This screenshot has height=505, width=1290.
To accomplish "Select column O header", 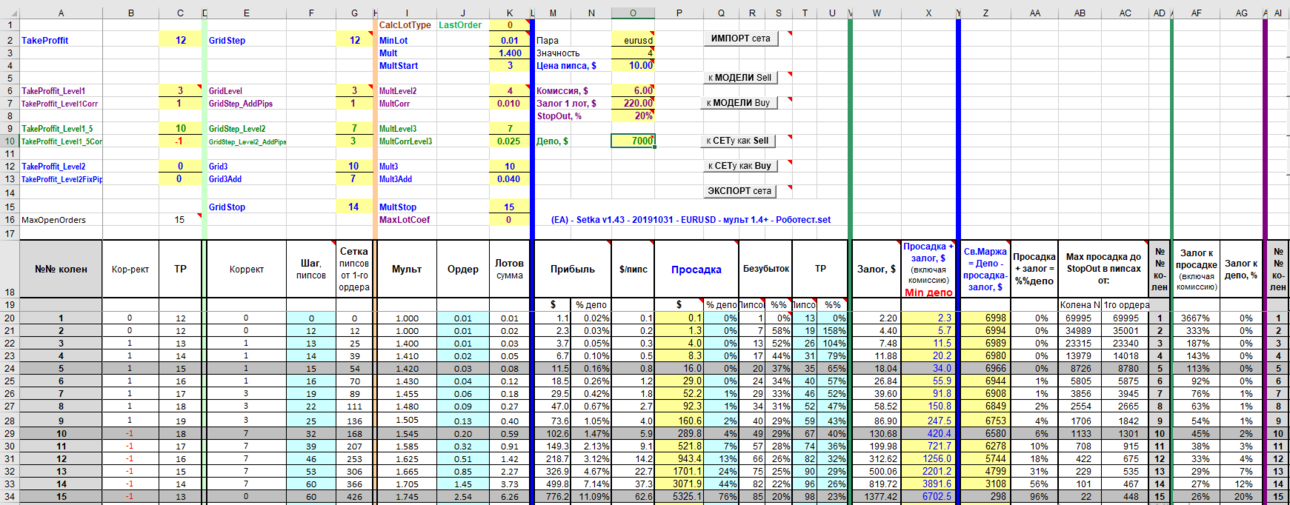I will (632, 12).
